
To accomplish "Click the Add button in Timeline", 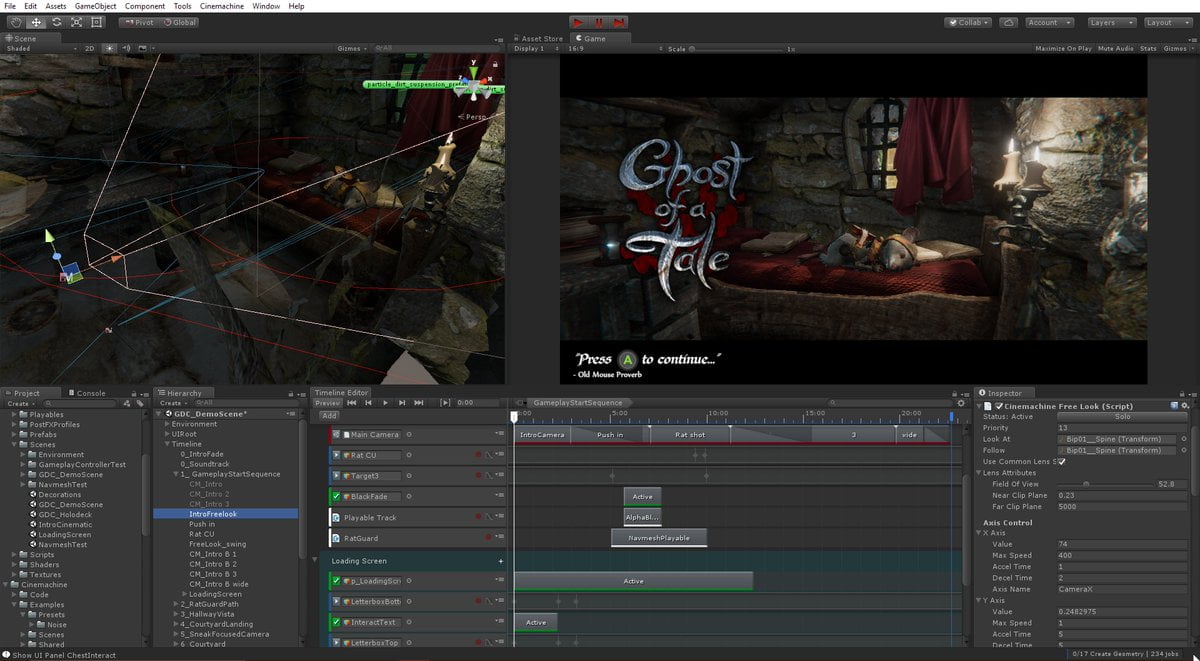I will [329, 415].
